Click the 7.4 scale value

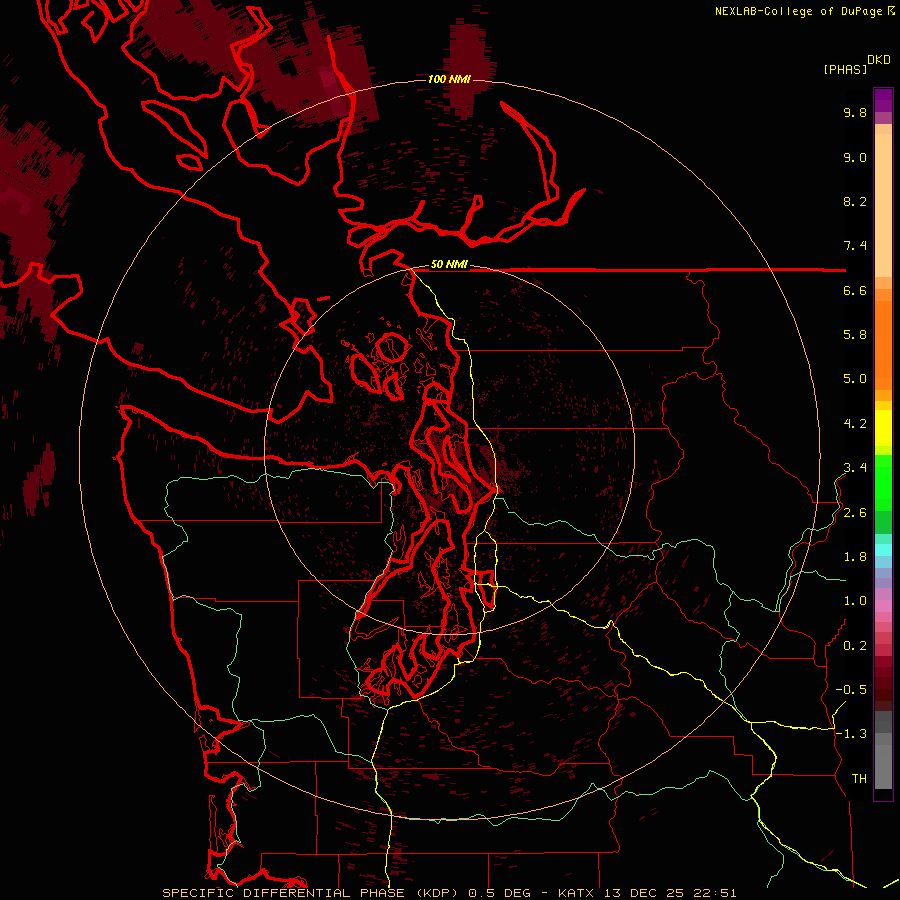coord(855,246)
